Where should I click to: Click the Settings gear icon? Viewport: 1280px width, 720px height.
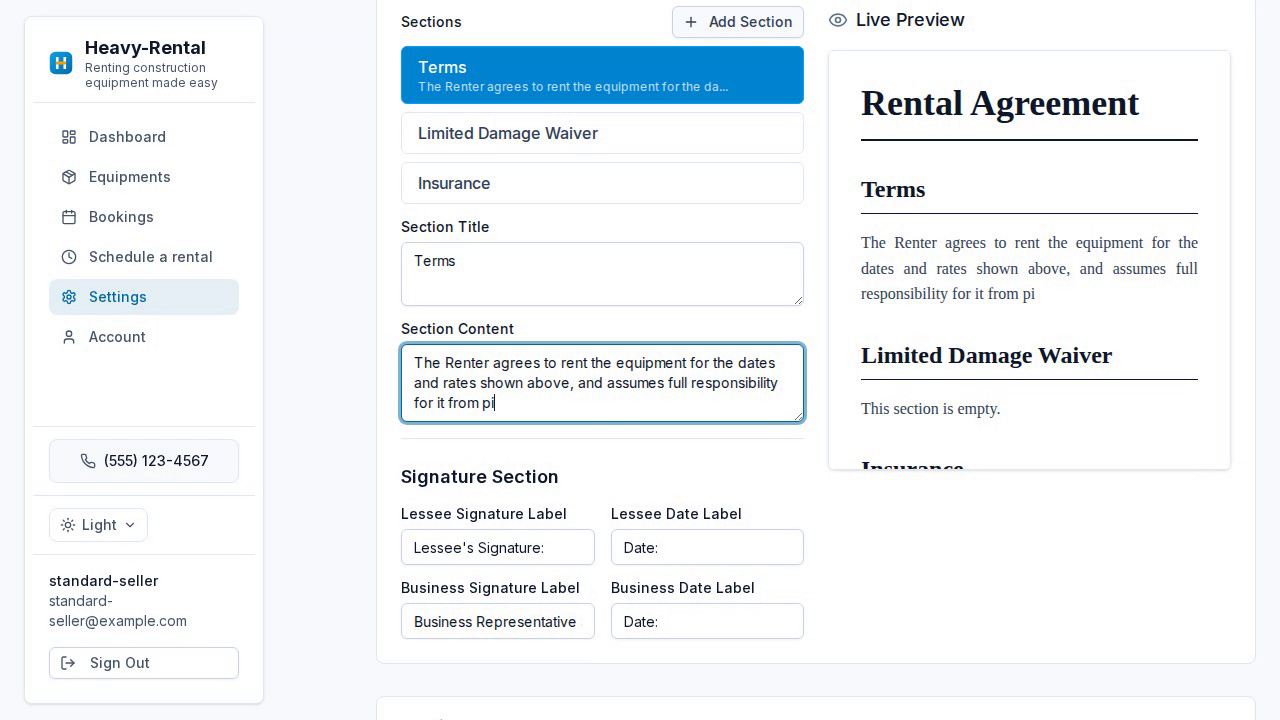[69, 297]
